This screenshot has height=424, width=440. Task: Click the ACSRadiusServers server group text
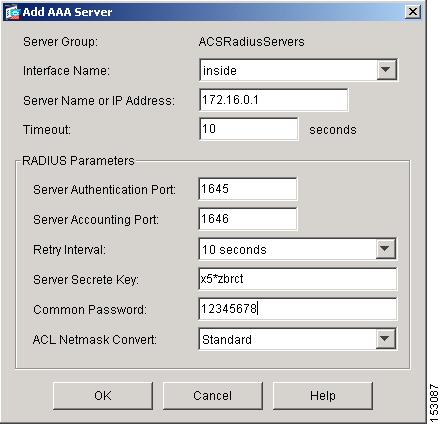(x=251, y=42)
